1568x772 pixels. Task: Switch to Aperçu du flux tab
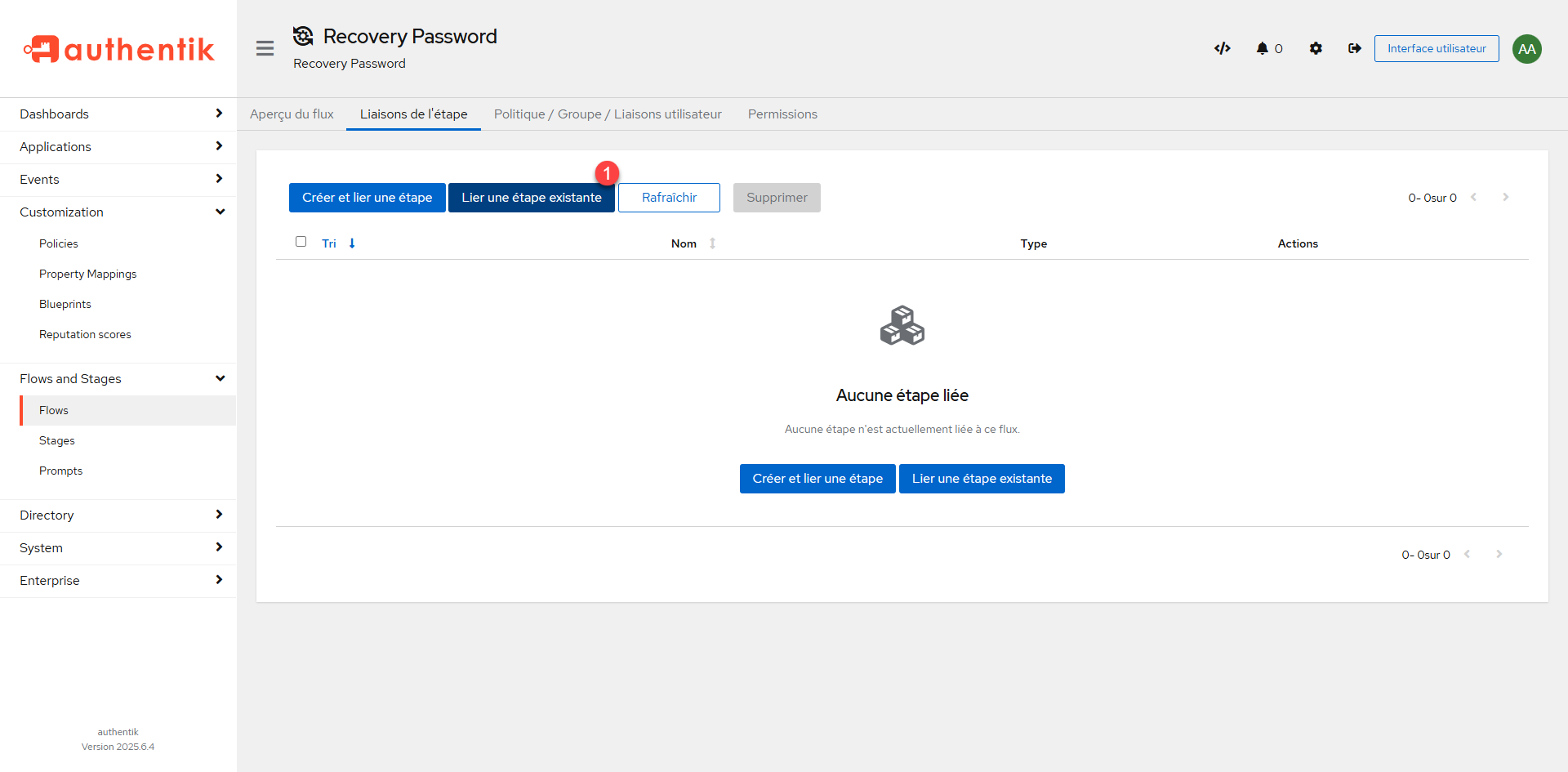point(292,114)
